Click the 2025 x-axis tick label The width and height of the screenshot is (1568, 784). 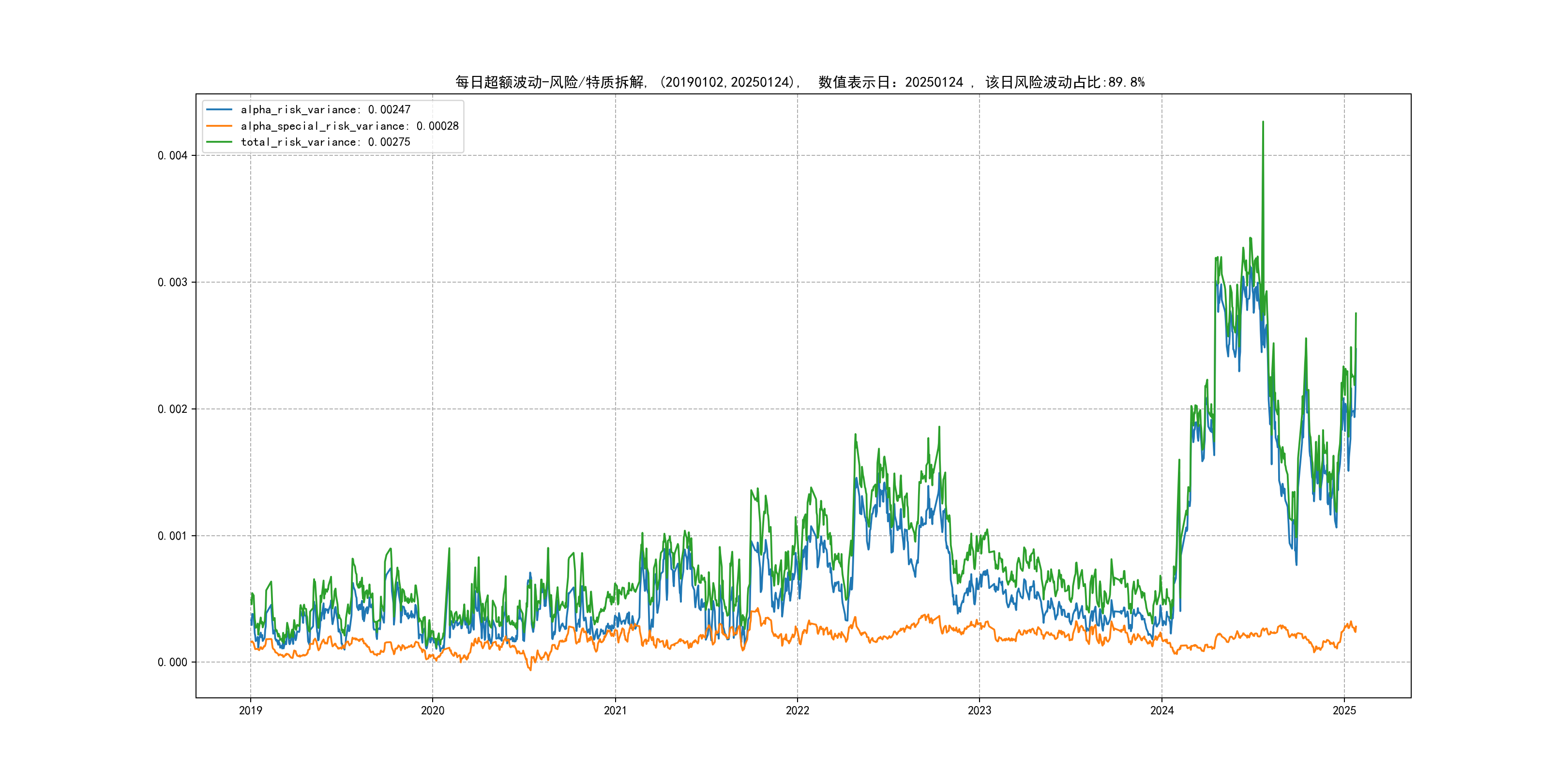pyautogui.click(x=1344, y=710)
